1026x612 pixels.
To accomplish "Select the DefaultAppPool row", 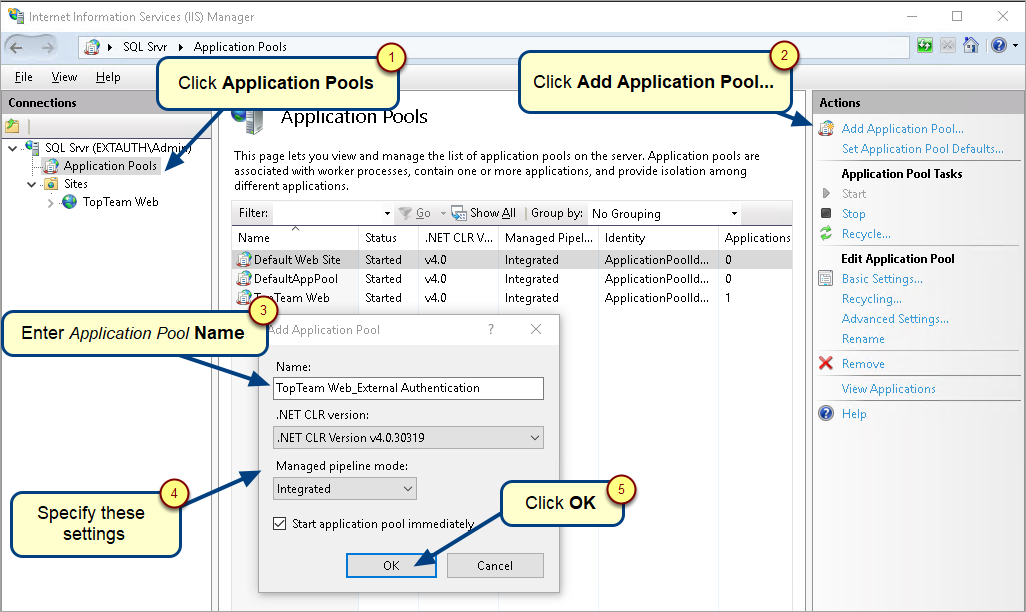I will click(512, 279).
